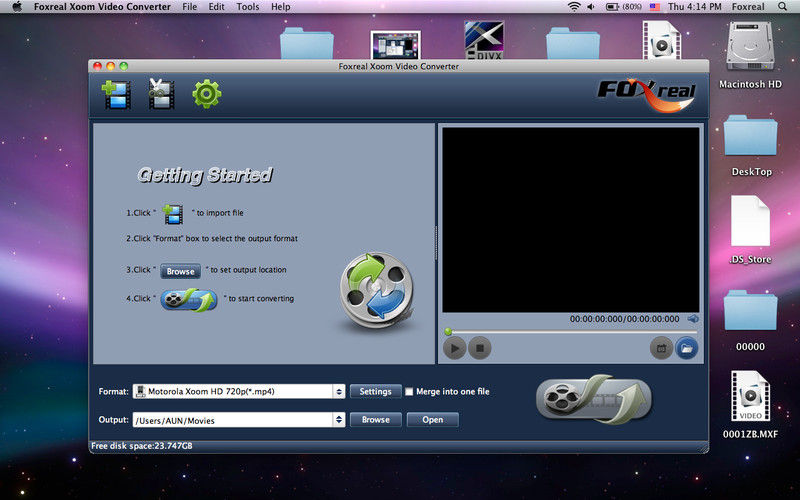Open the Format dropdown list

[239, 391]
